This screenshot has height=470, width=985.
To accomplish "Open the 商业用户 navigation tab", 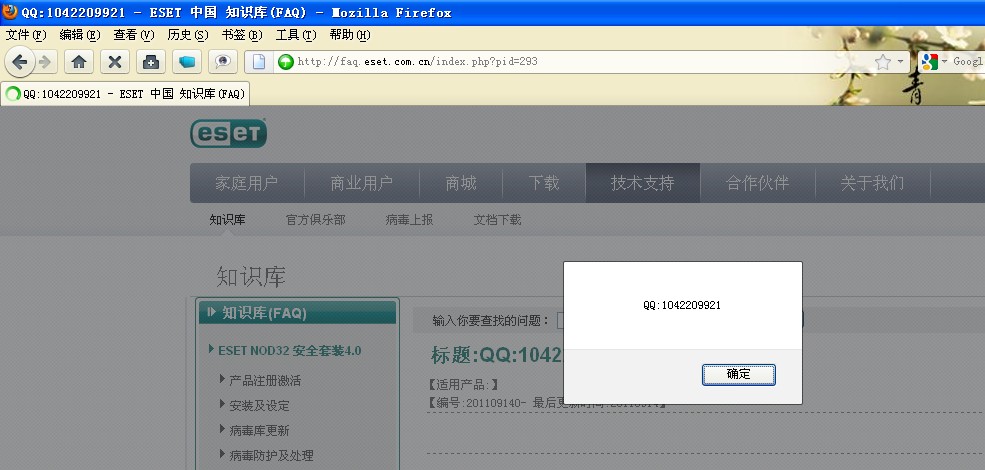I will (x=362, y=183).
